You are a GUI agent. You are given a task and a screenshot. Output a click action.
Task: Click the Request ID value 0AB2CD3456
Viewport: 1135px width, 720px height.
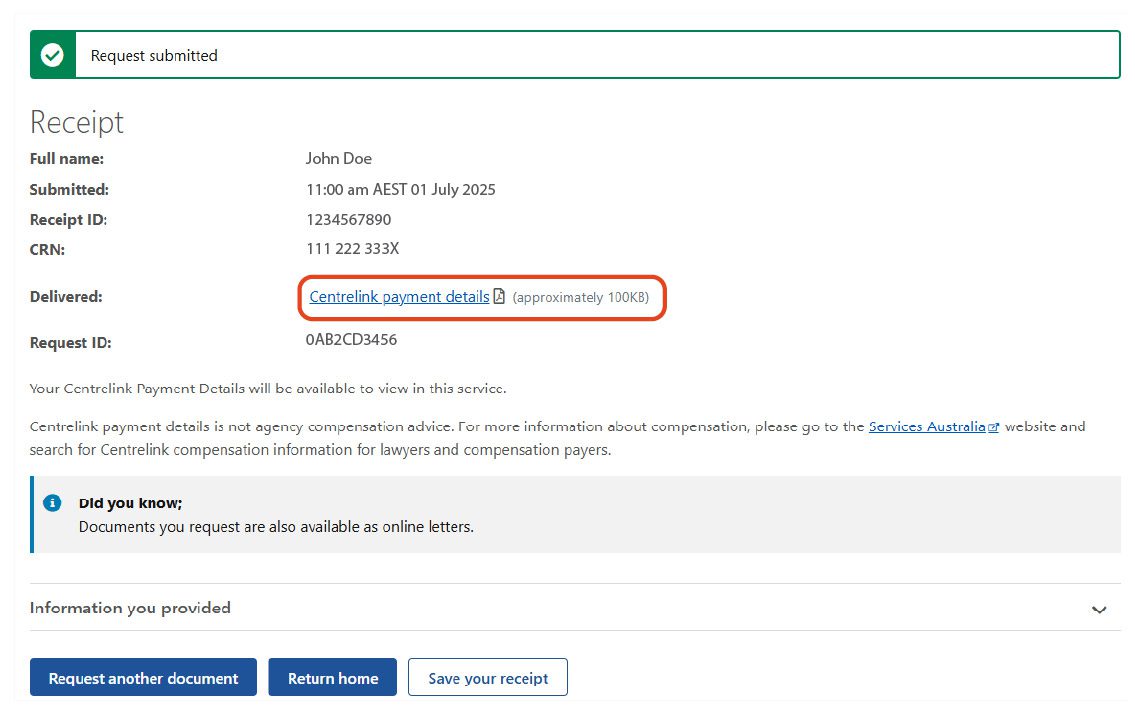tap(351, 340)
